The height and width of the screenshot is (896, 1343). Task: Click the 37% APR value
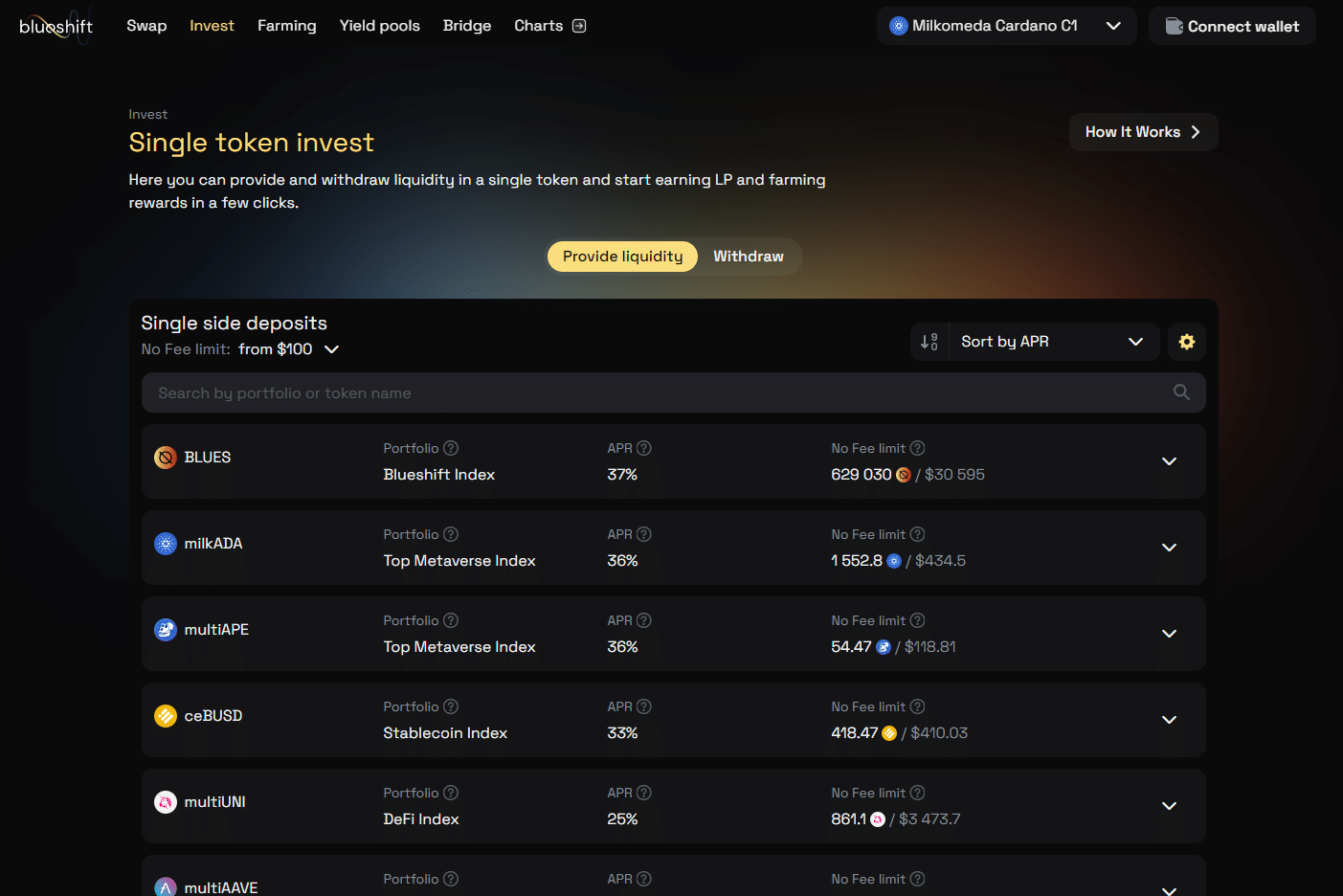coord(622,475)
